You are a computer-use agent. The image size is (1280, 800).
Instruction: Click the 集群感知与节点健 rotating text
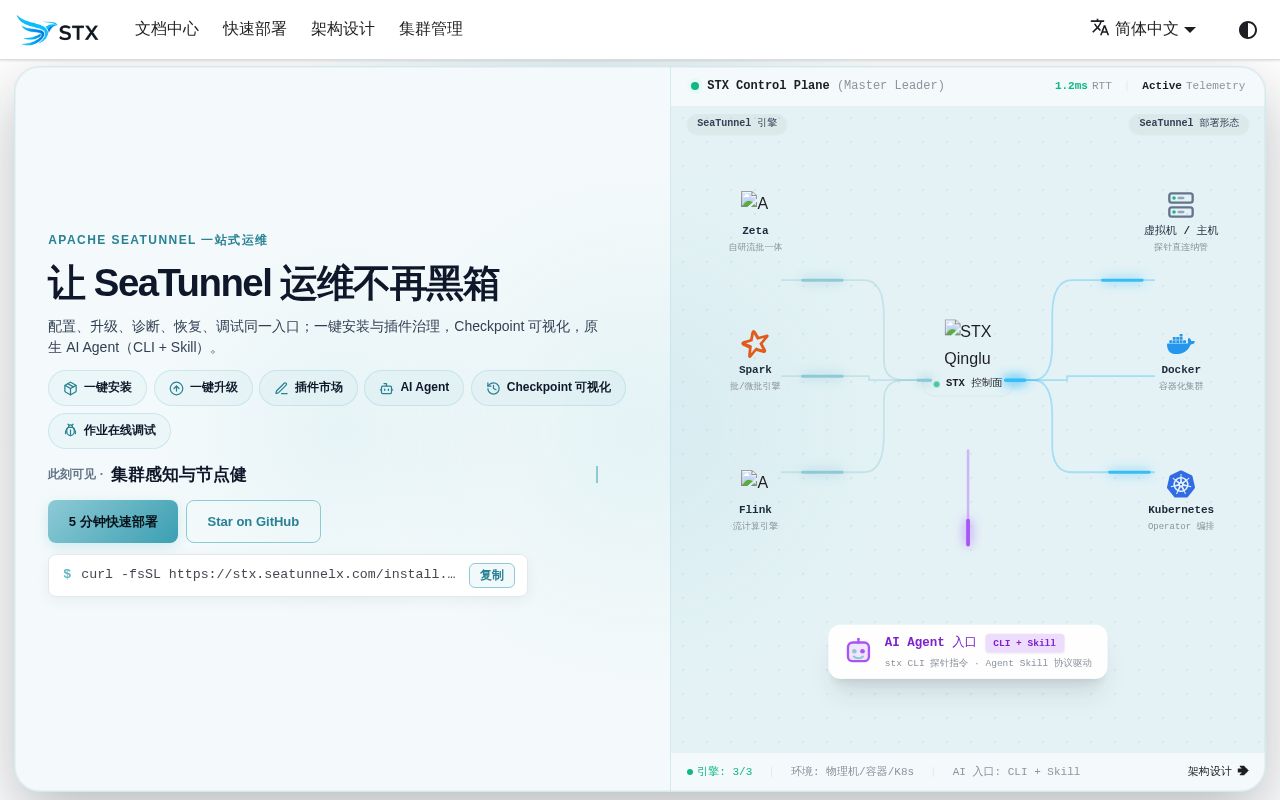178,475
